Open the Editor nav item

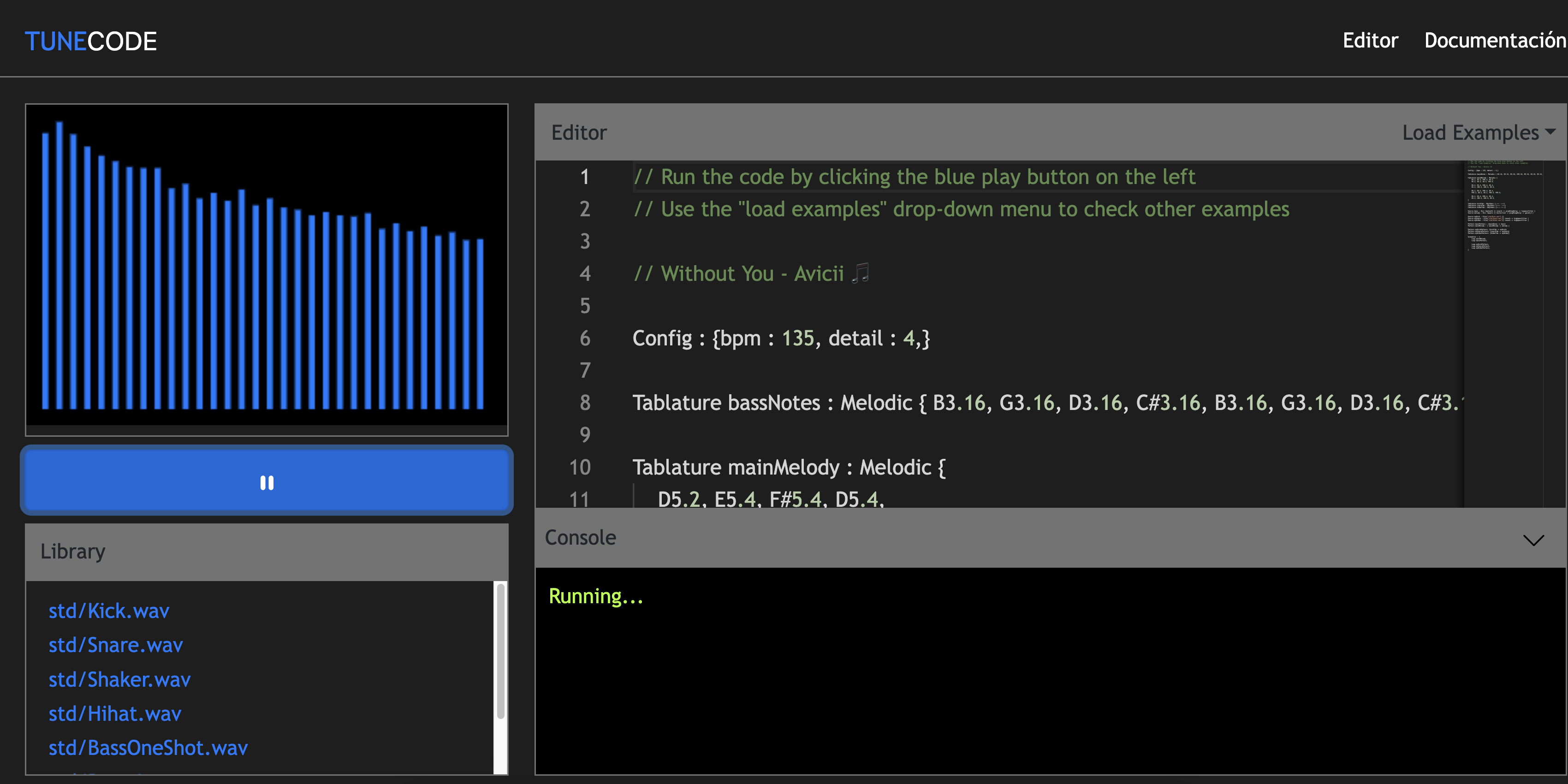[1370, 40]
